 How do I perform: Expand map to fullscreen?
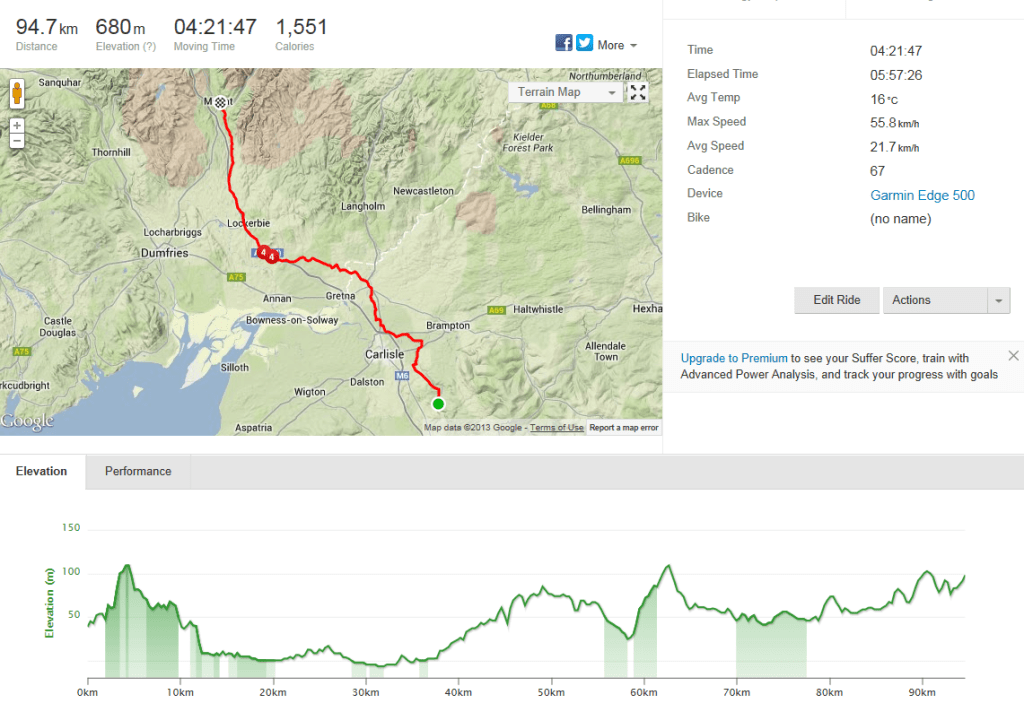coord(637,92)
